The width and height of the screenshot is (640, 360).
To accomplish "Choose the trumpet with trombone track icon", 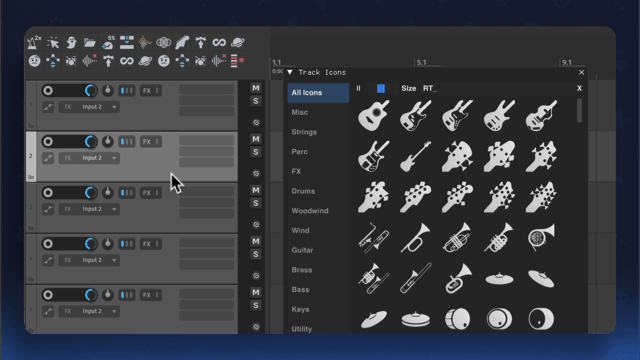I will tap(373, 278).
